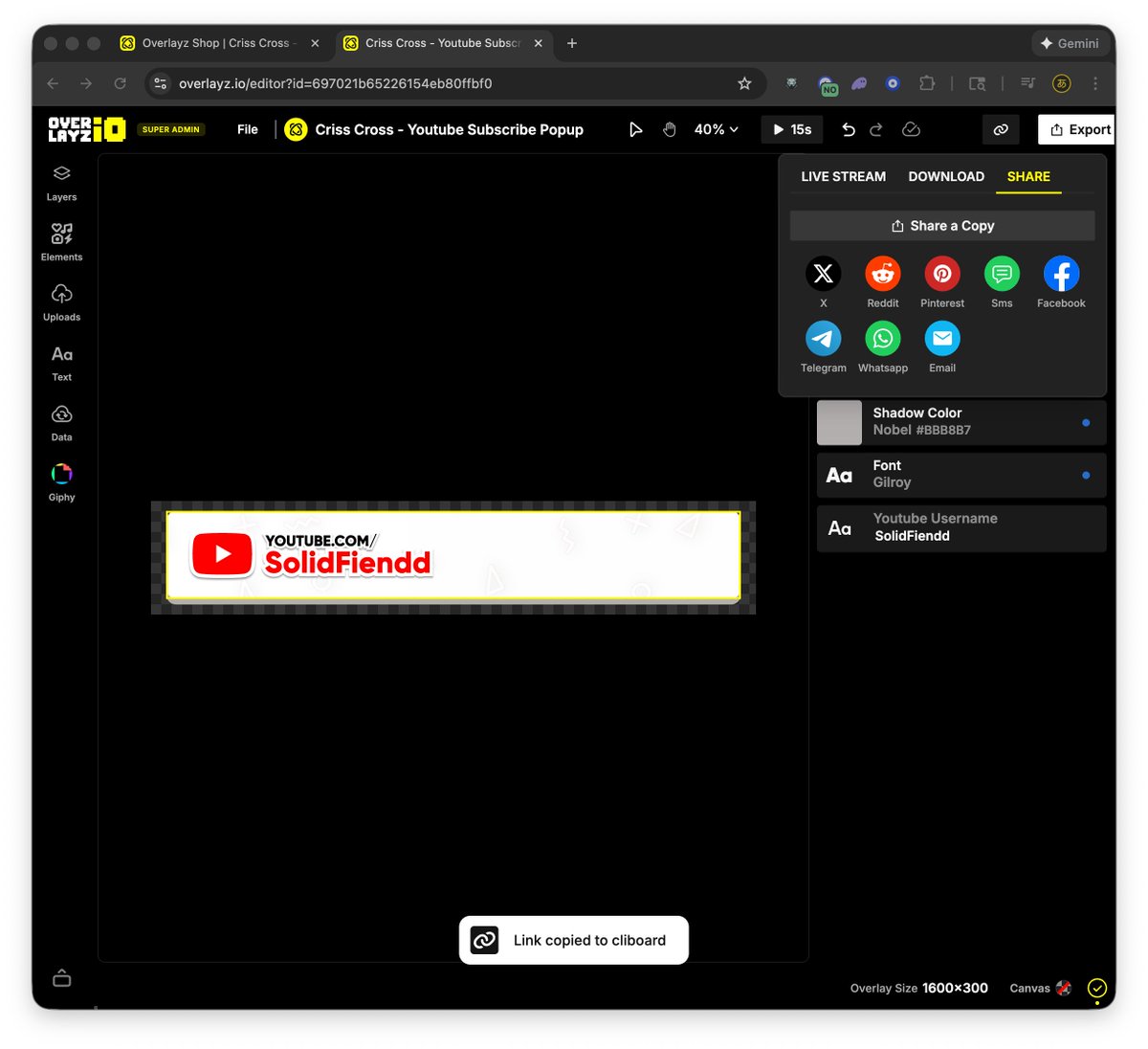Open the Uploads panel

(61, 302)
